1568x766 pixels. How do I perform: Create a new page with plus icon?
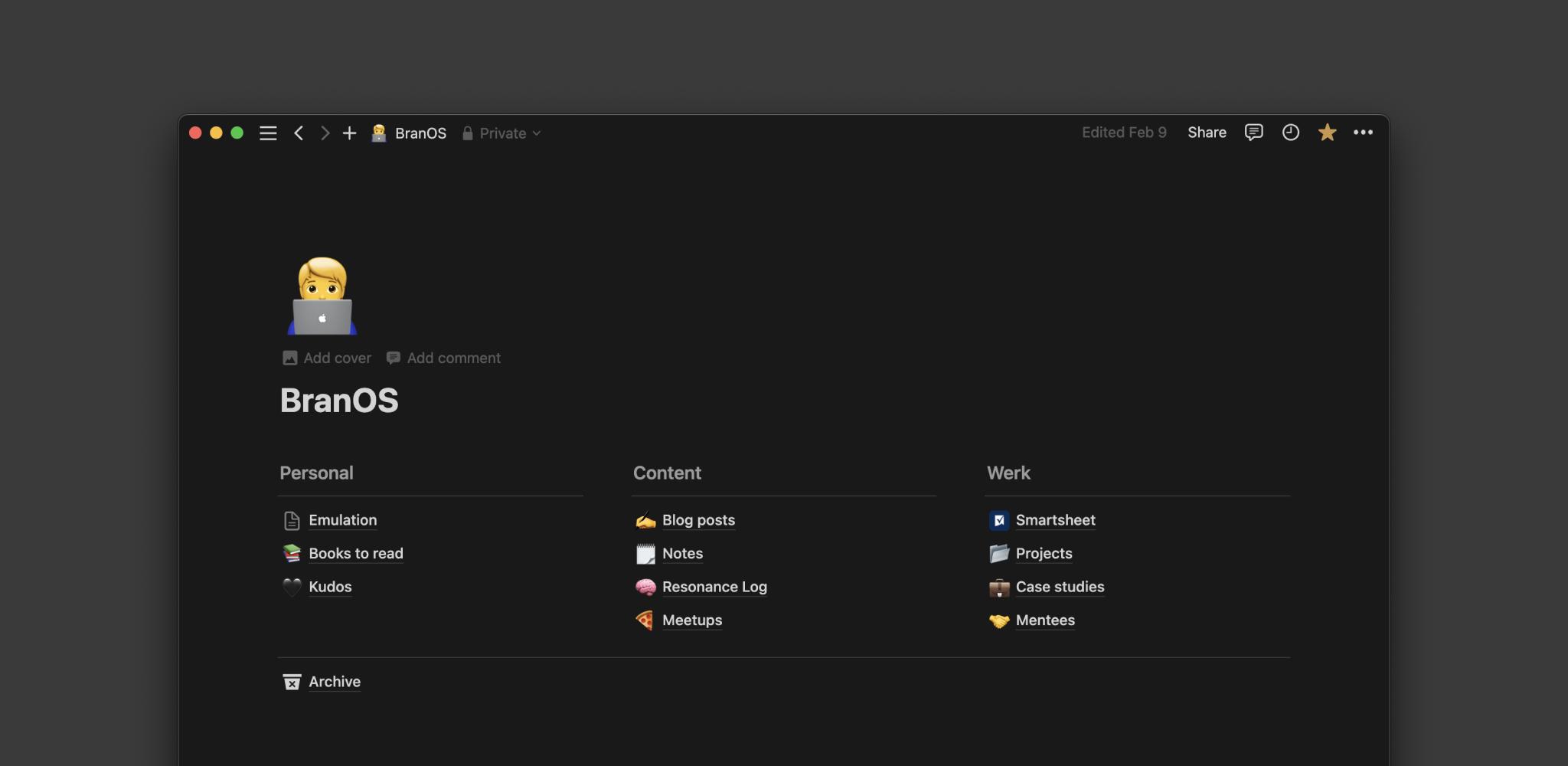click(349, 133)
